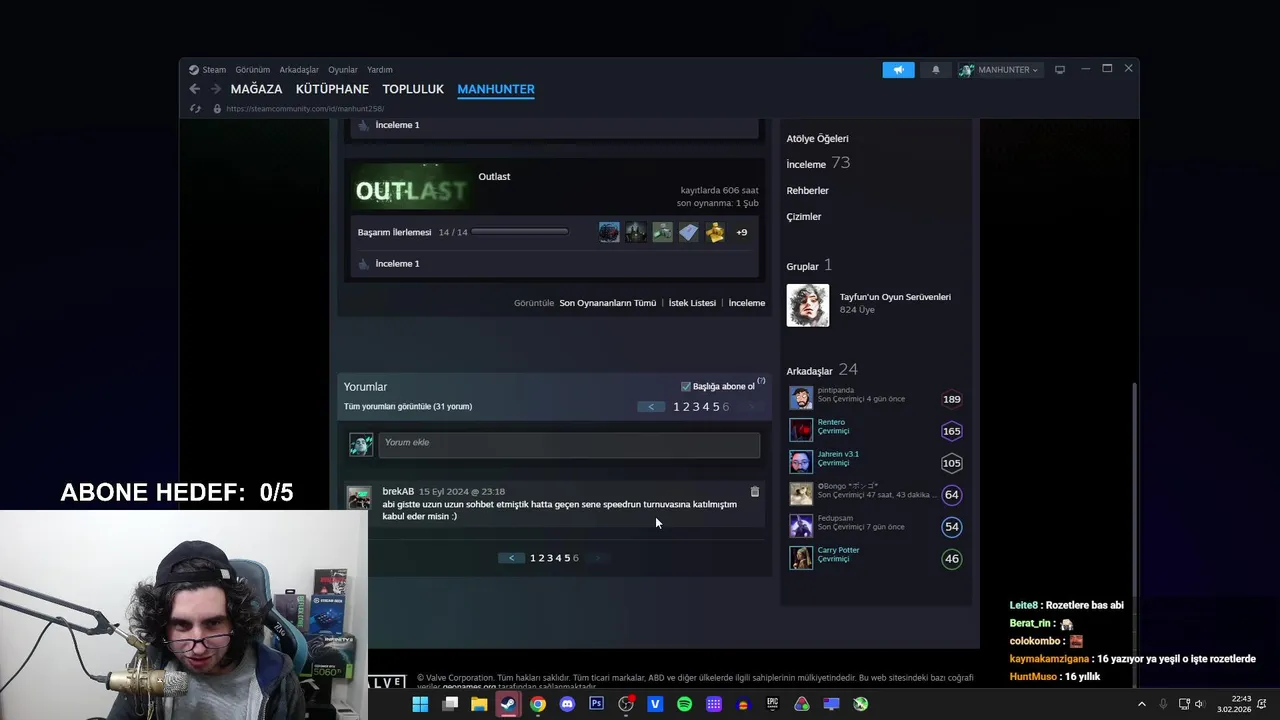The image size is (1280, 720).
Task: Open Rehberler in the sidebar
Action: [x=807, y=191]
